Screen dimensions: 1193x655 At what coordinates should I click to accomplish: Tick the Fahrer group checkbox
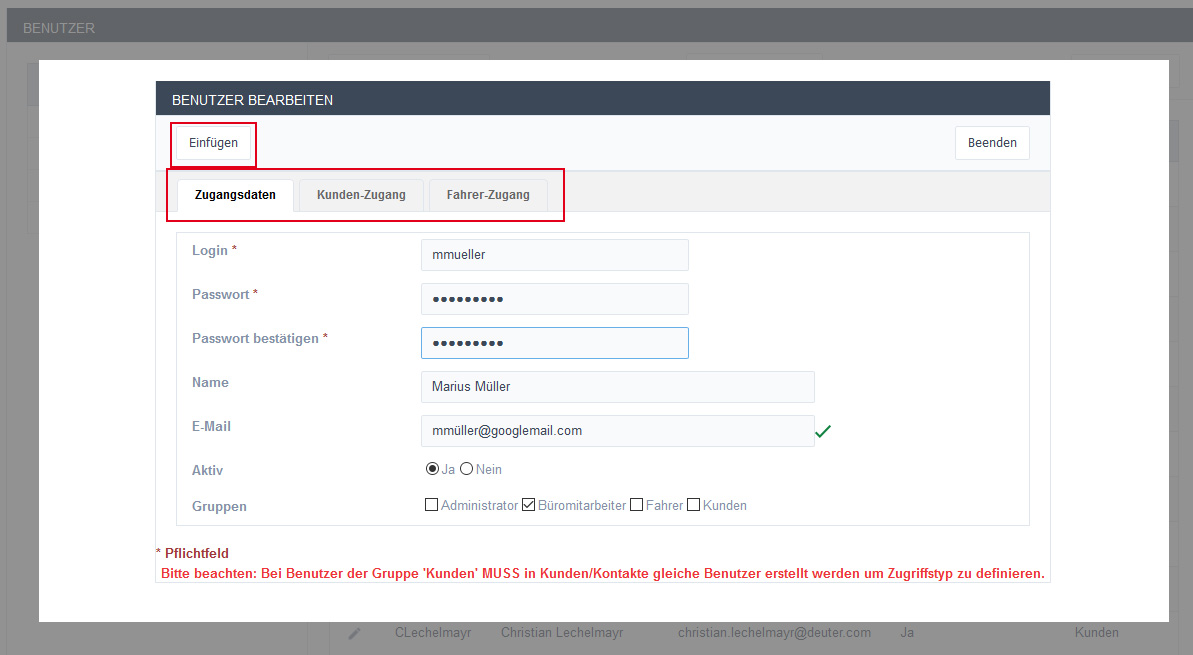tap(637, 505)
